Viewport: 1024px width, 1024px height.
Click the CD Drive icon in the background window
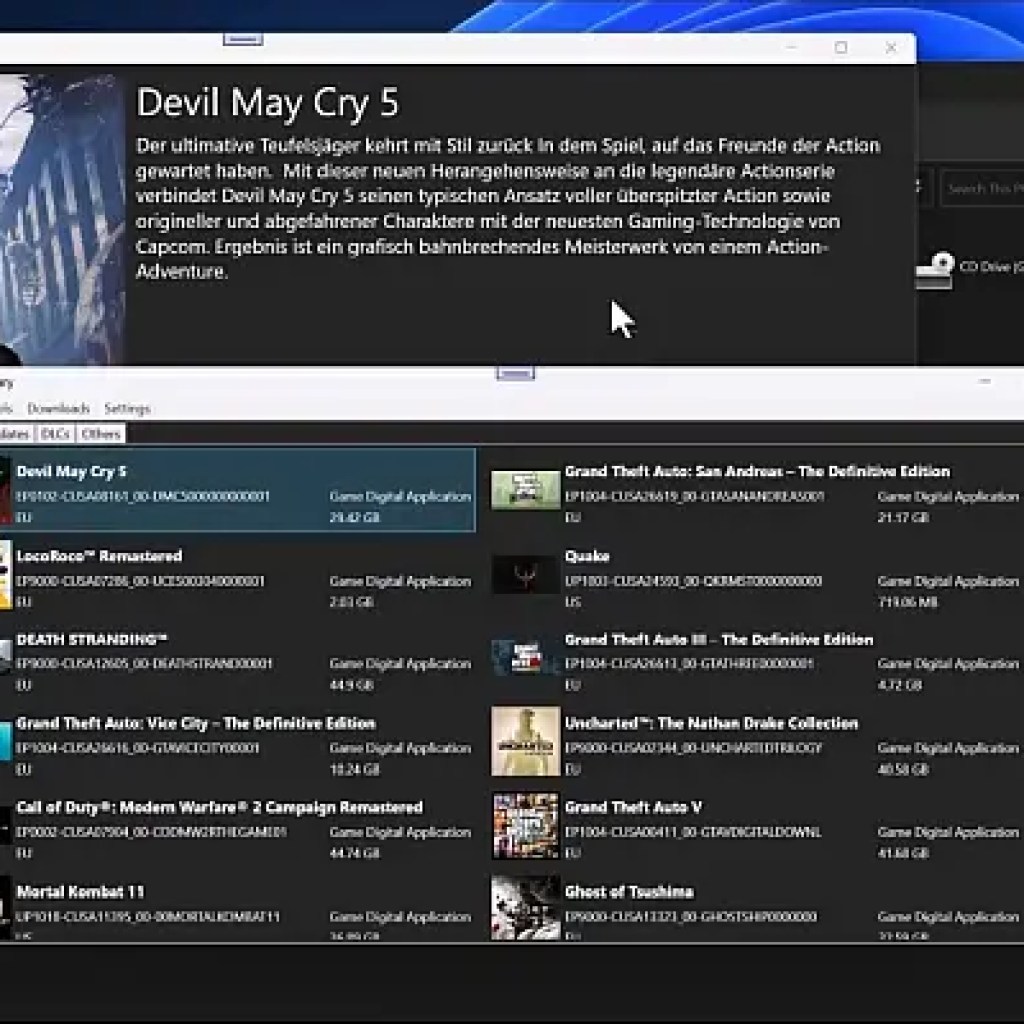(x=935, y=270)
